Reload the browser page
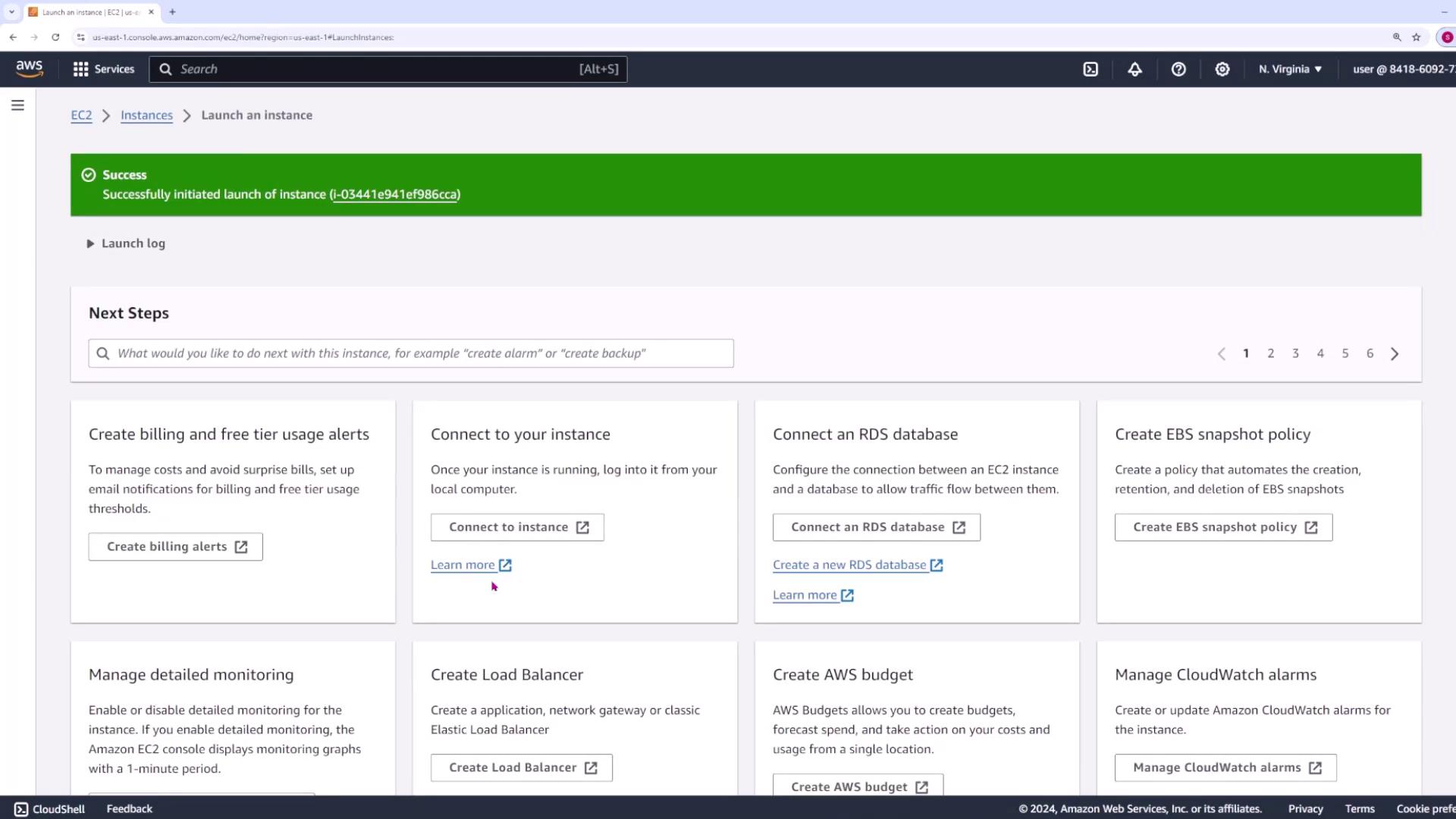This screenshot has height=819, width=1456. coord(55,37)
